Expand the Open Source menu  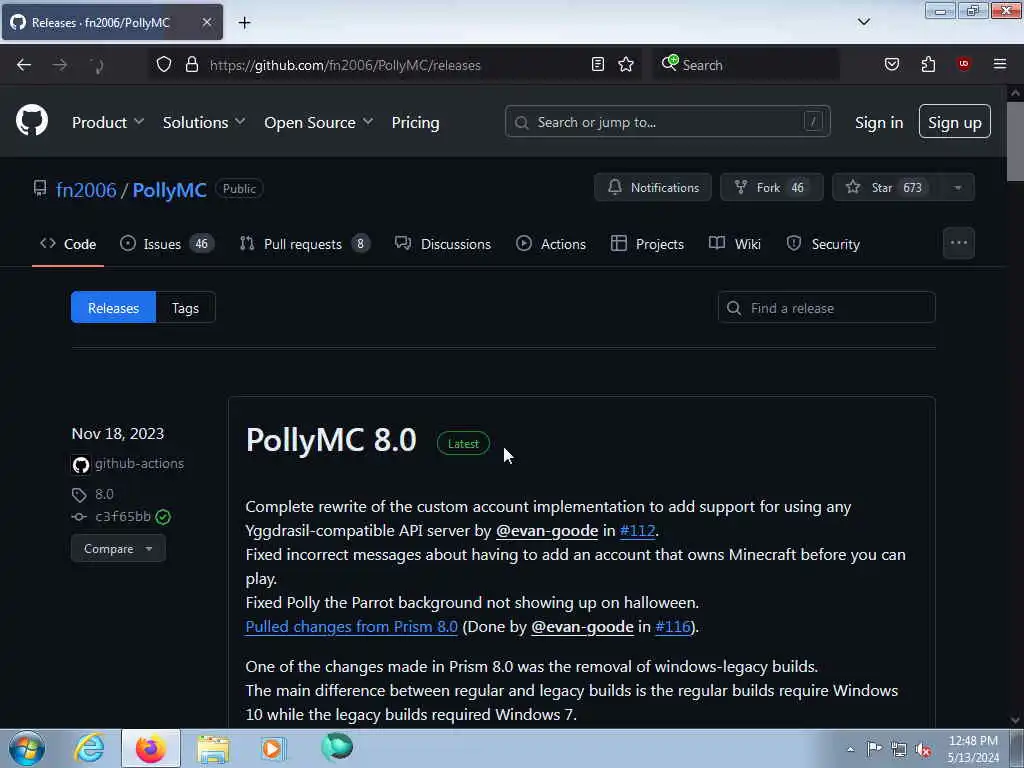point(319,122)
